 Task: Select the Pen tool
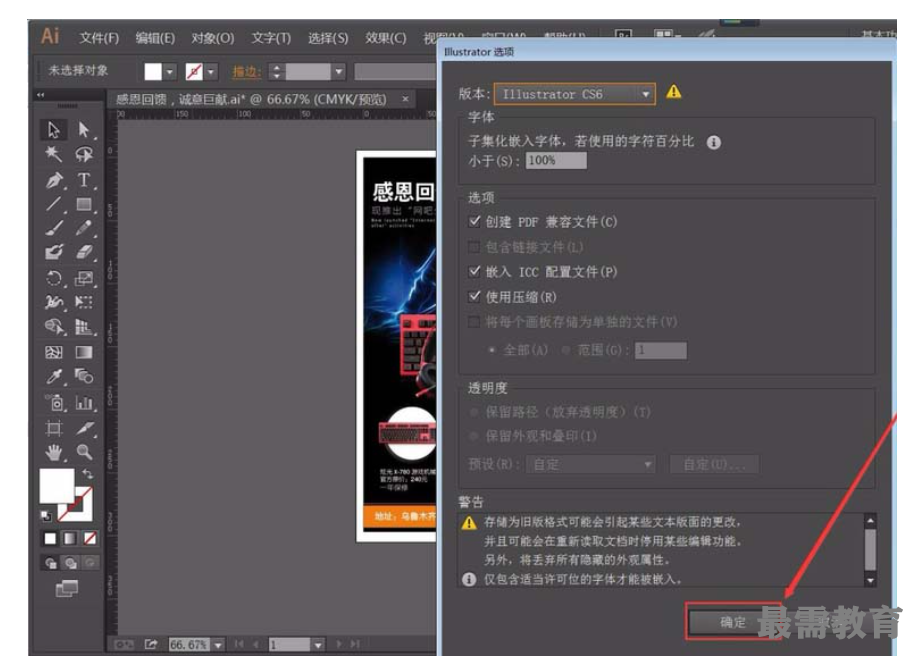tap(54, 180)
